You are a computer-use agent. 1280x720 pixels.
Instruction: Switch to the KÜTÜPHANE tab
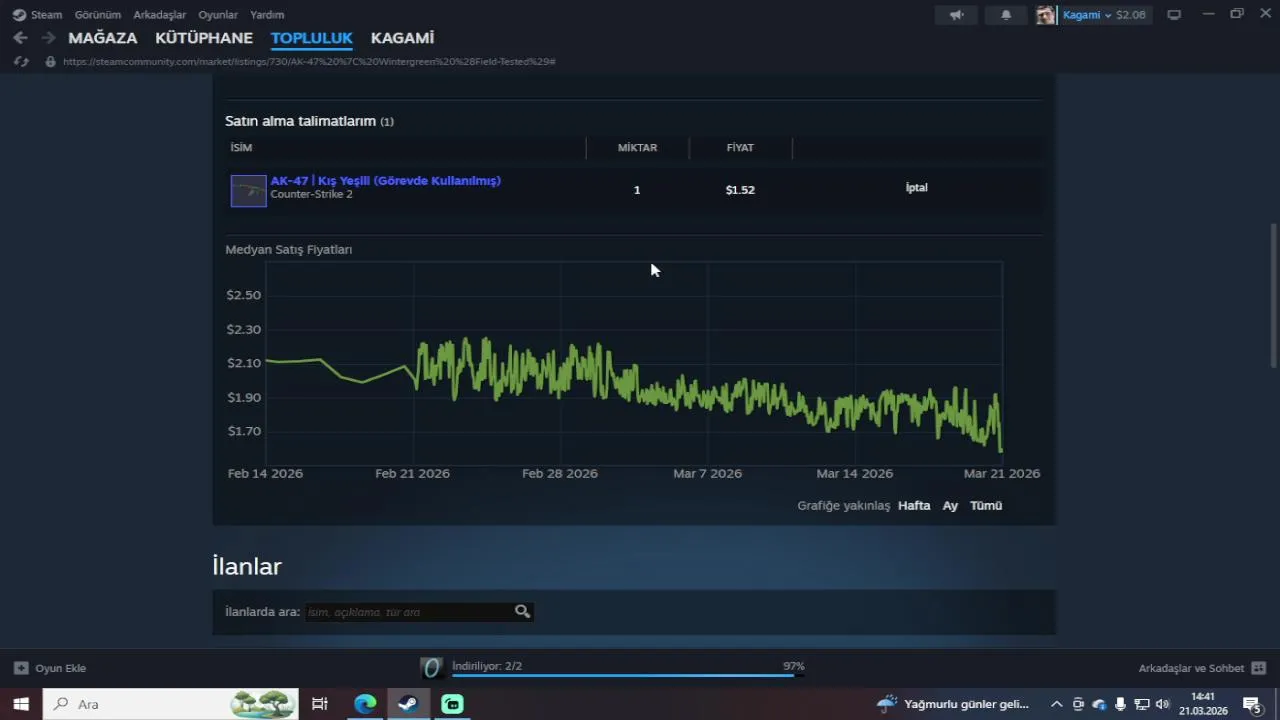click(x=204, y=38)
